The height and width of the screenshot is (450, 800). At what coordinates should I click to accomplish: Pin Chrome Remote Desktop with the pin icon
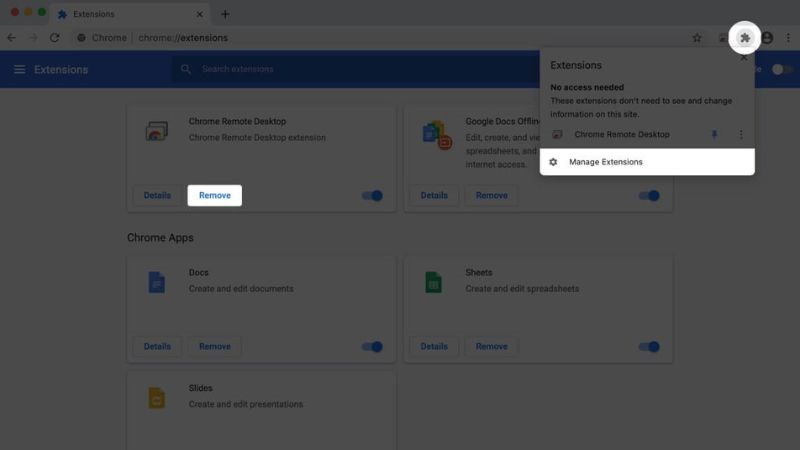pyautogui.click(x=714, y=135)
